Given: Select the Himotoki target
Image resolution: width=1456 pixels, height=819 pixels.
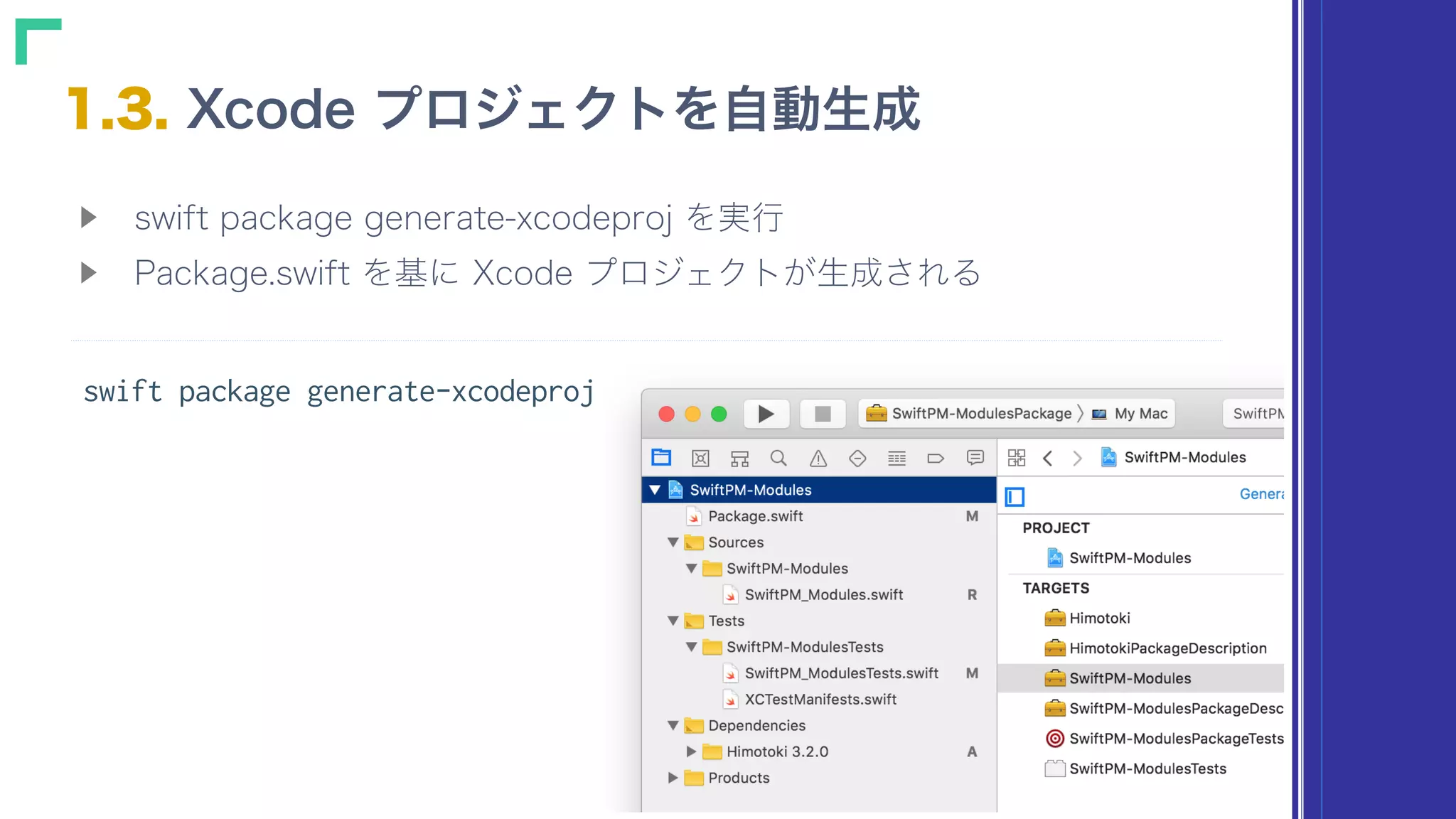Looking at the screenshot, I should 1142,619.
